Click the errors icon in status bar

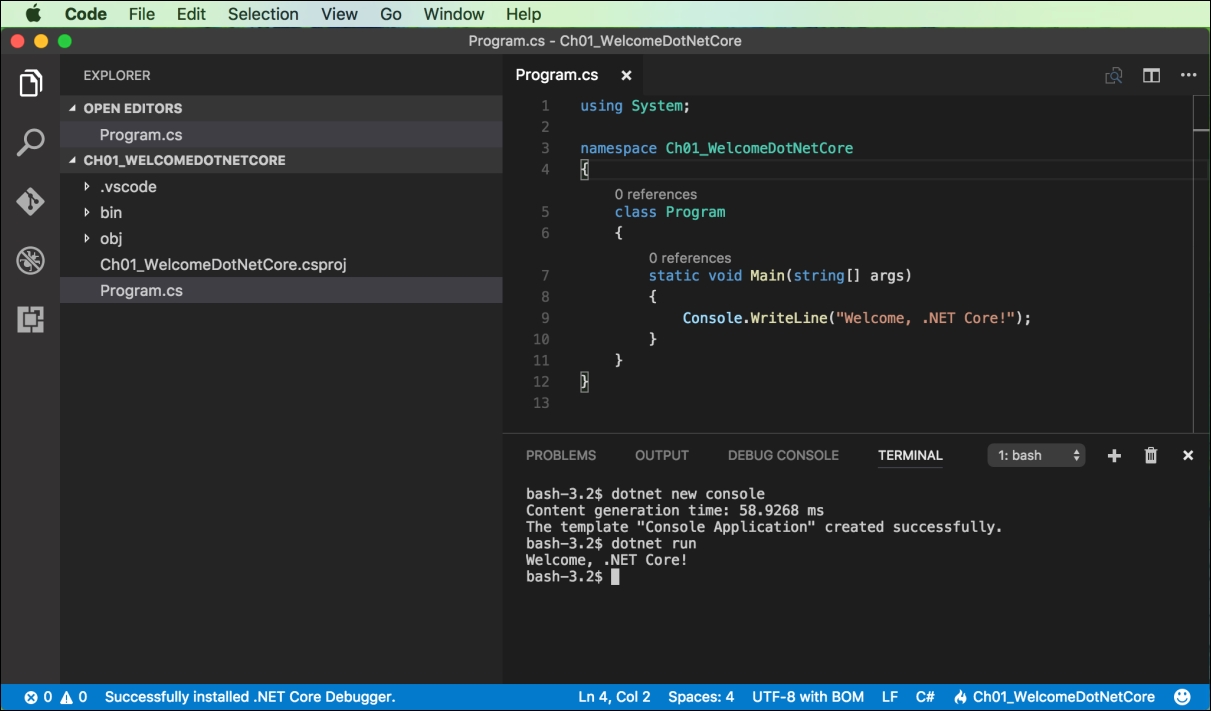(x=31, y=697)
